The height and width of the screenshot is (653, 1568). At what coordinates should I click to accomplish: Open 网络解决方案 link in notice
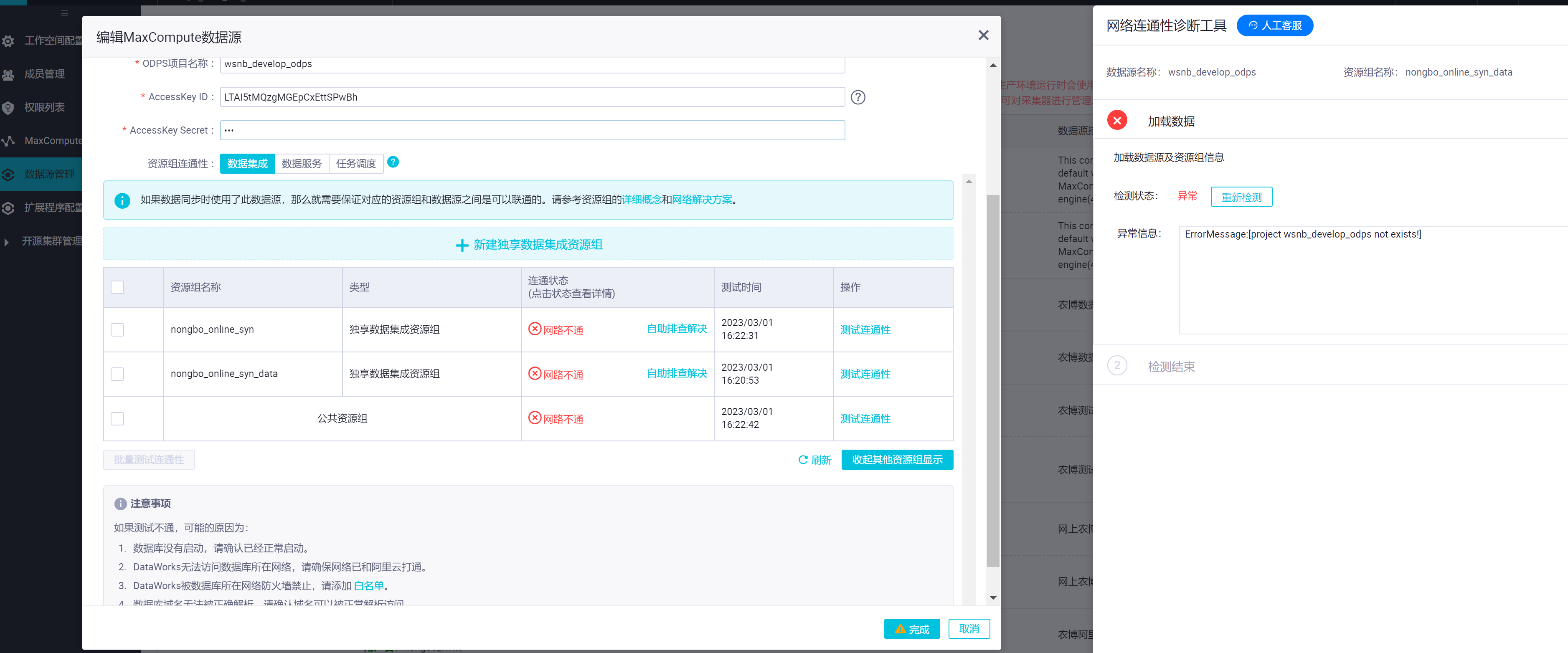tap(702, 200)
